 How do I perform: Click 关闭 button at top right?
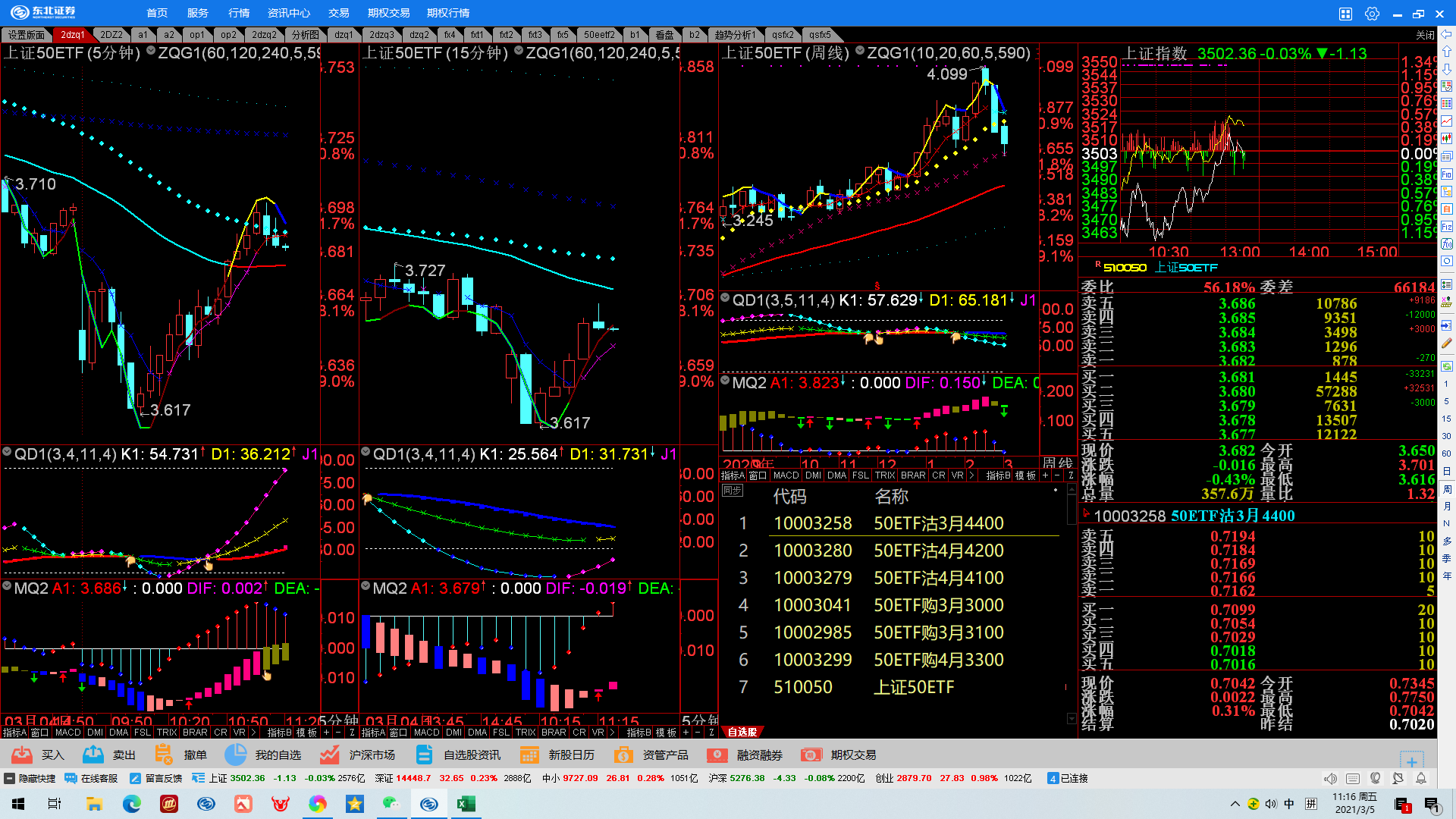point(1425,35)
